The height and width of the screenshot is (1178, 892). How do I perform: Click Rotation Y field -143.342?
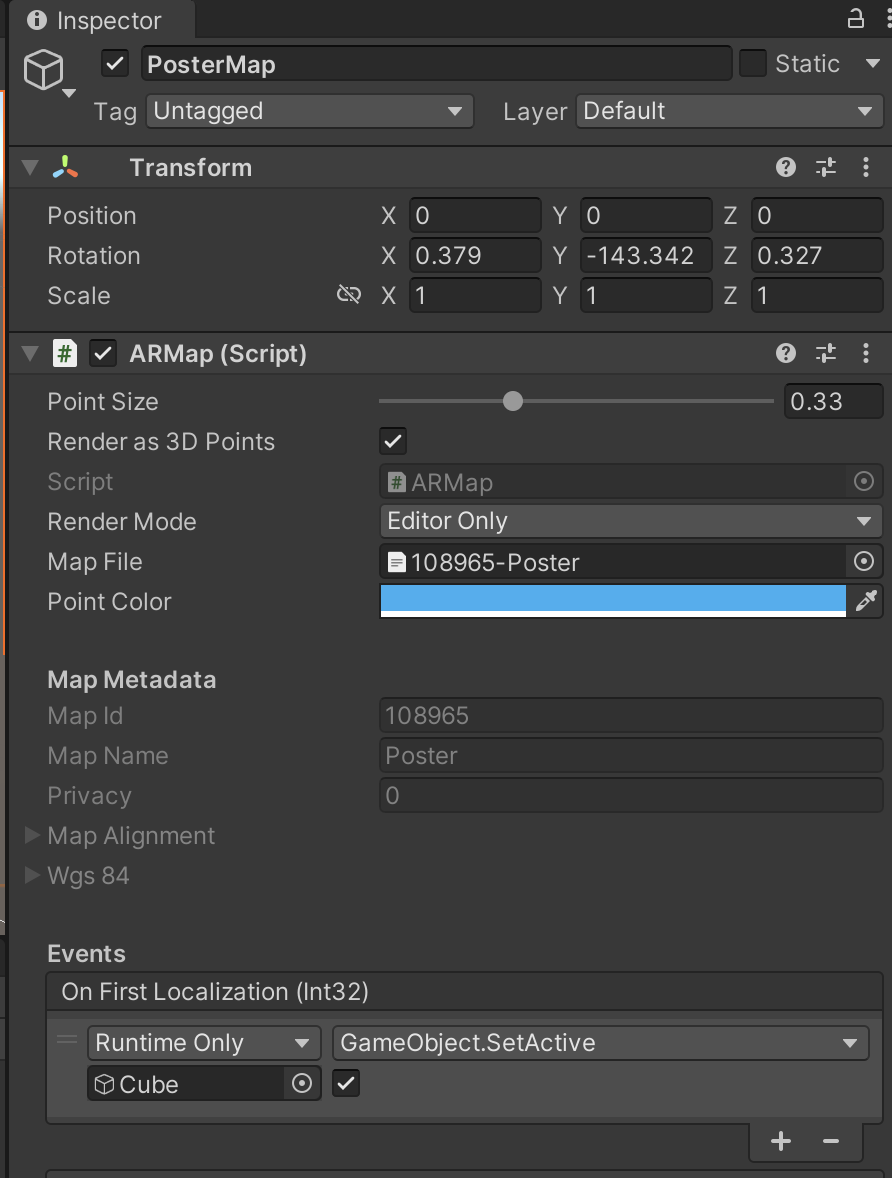646,255
